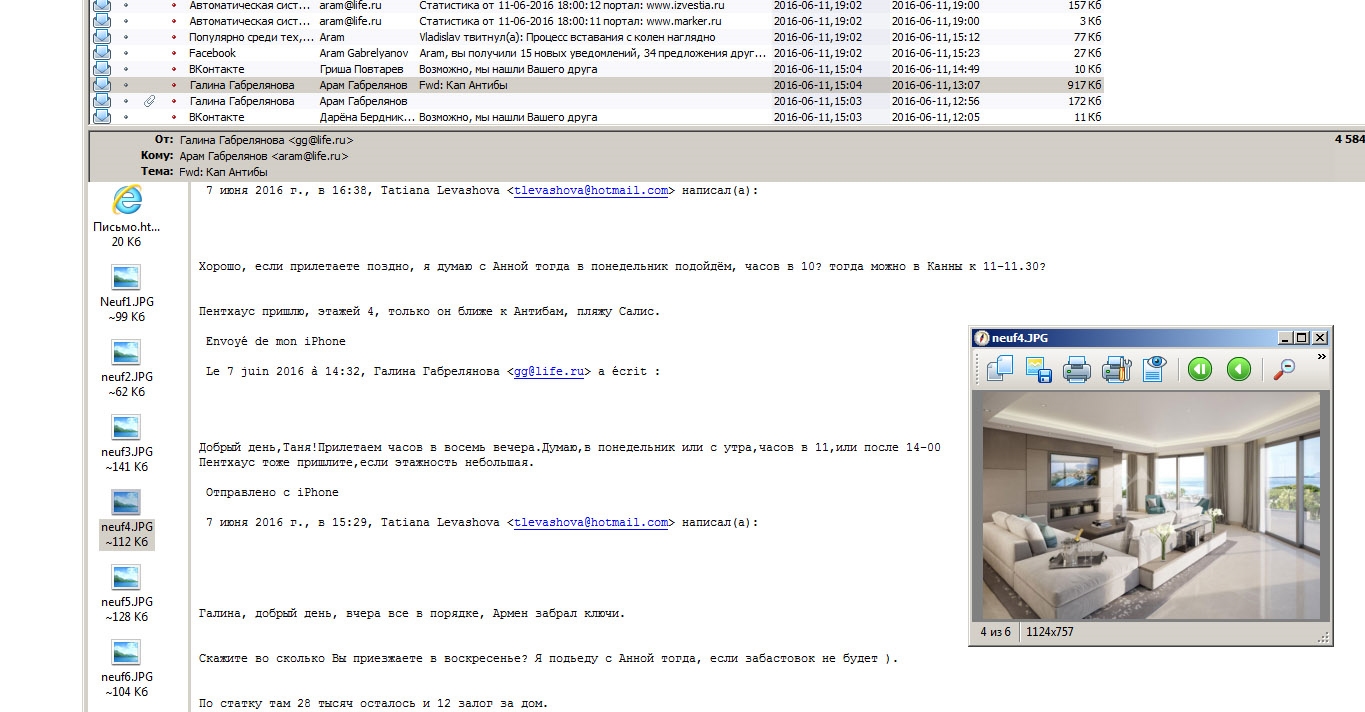Click the print preview eye icon

pos(1154,369)
